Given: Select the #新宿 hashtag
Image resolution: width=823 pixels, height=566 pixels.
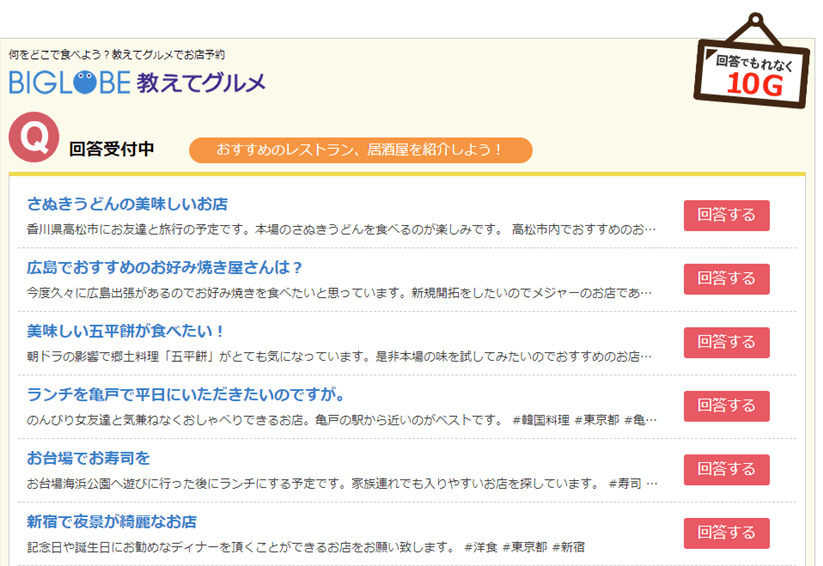Looking at the screenshot, I should pyautogui.click(x=568, y=547).
